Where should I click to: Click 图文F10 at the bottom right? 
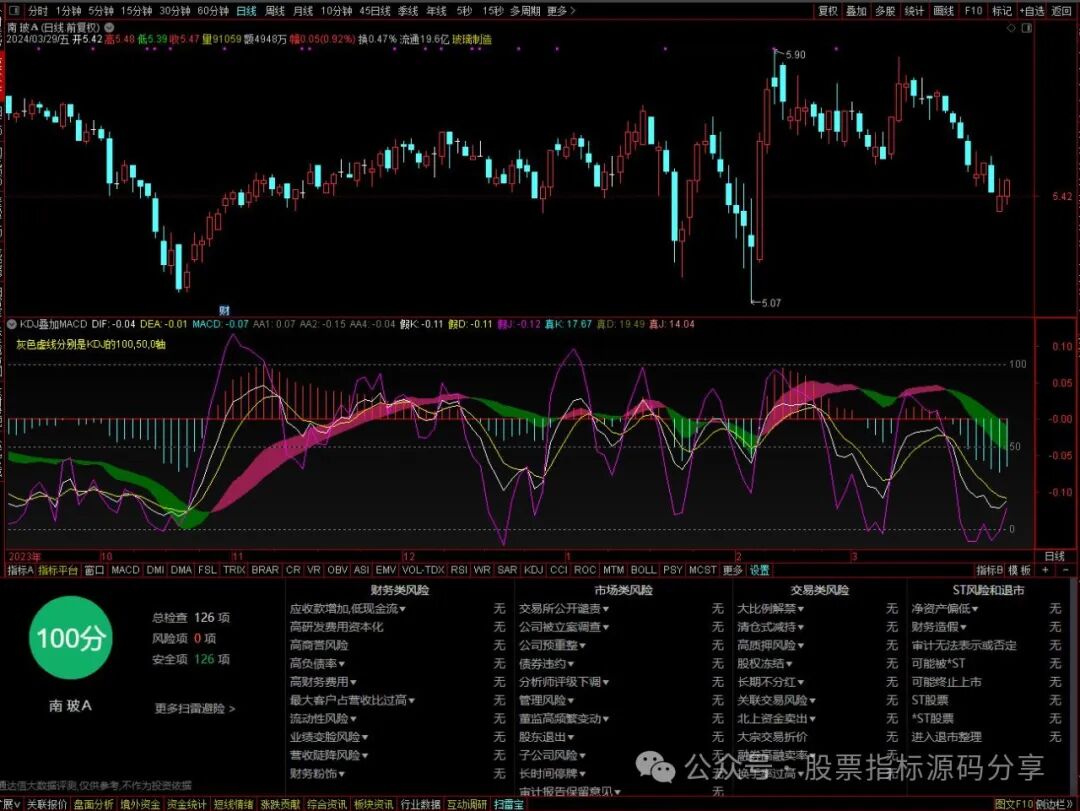pyautogui.click(x=1014, y=804)
